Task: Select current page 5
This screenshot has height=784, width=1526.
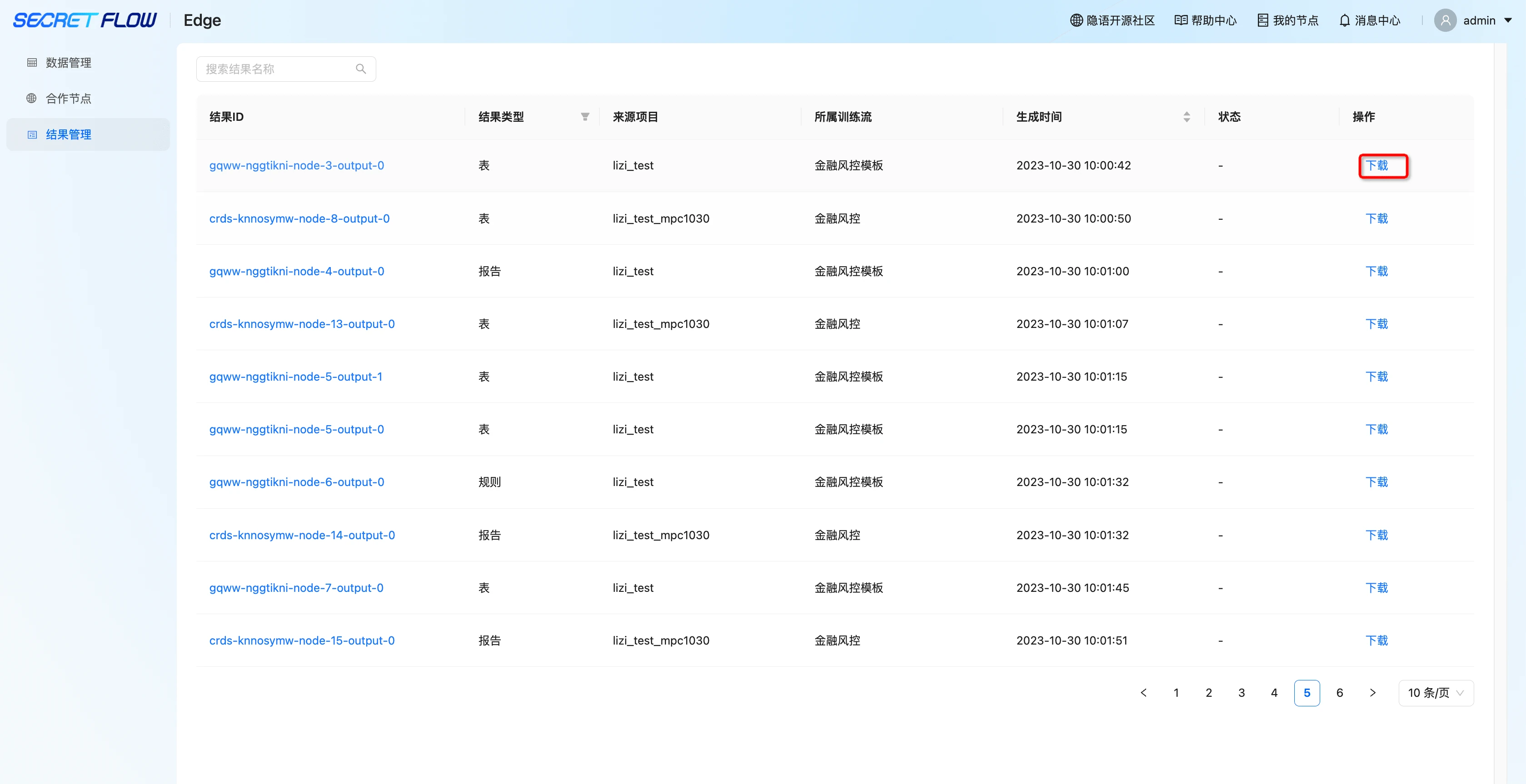Action: [x=1307, y=693]
